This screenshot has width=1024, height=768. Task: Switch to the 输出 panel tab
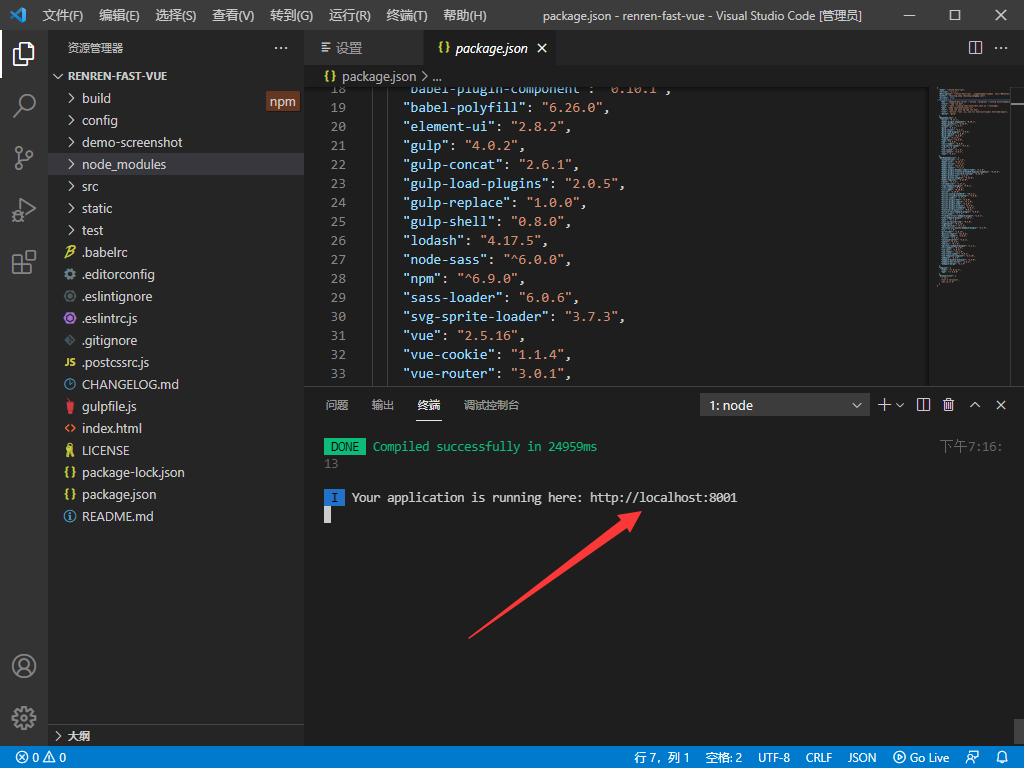coord(383,405)
